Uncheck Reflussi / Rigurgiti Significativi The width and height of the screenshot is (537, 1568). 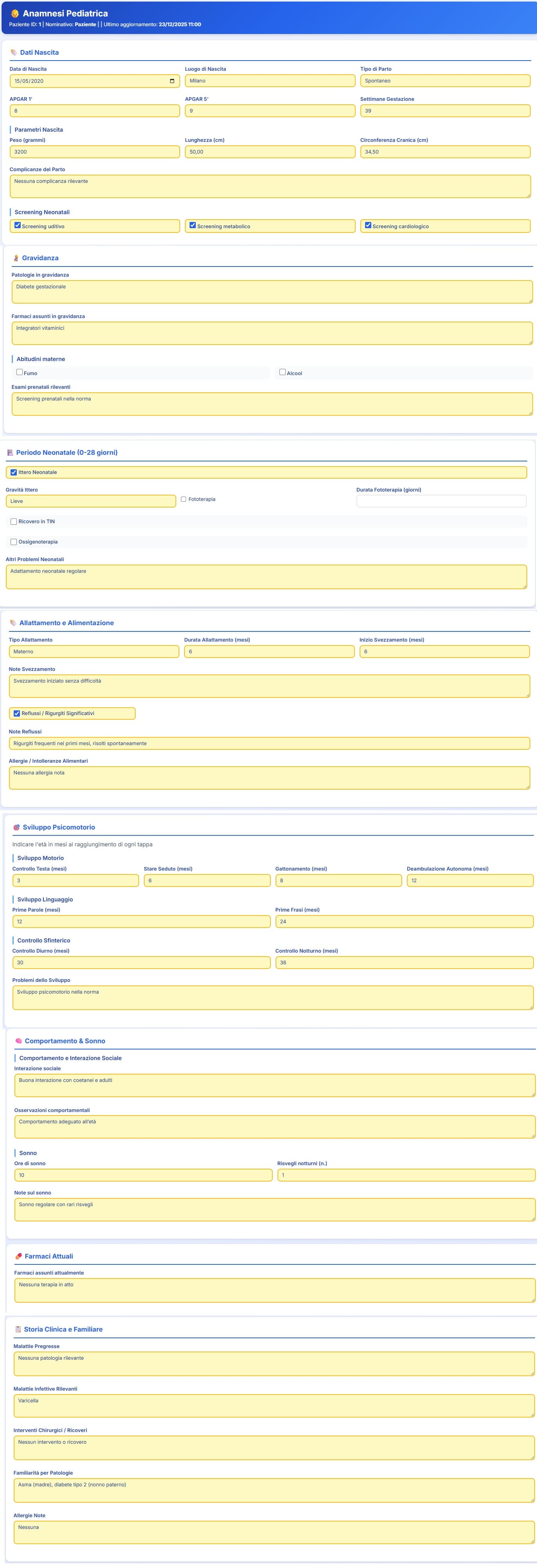16,713
